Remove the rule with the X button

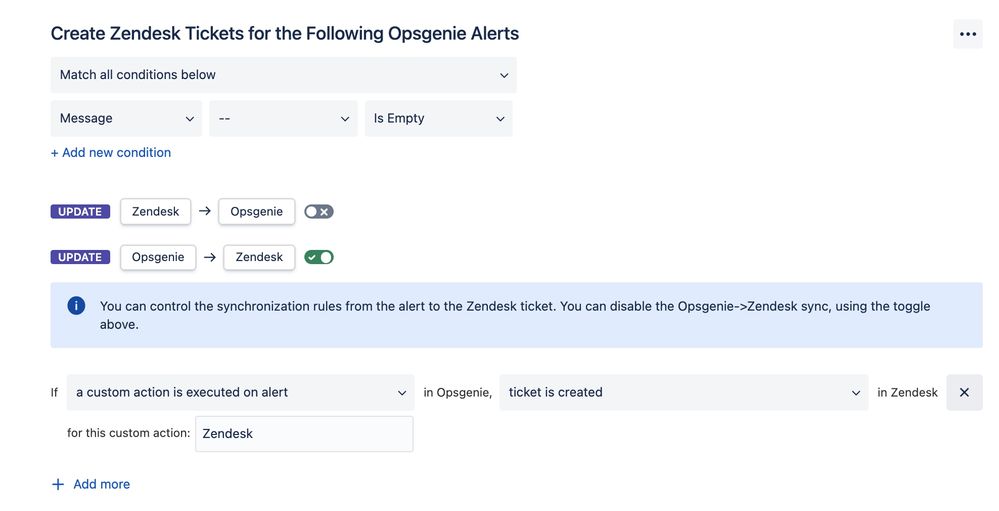tap(964, 392)
